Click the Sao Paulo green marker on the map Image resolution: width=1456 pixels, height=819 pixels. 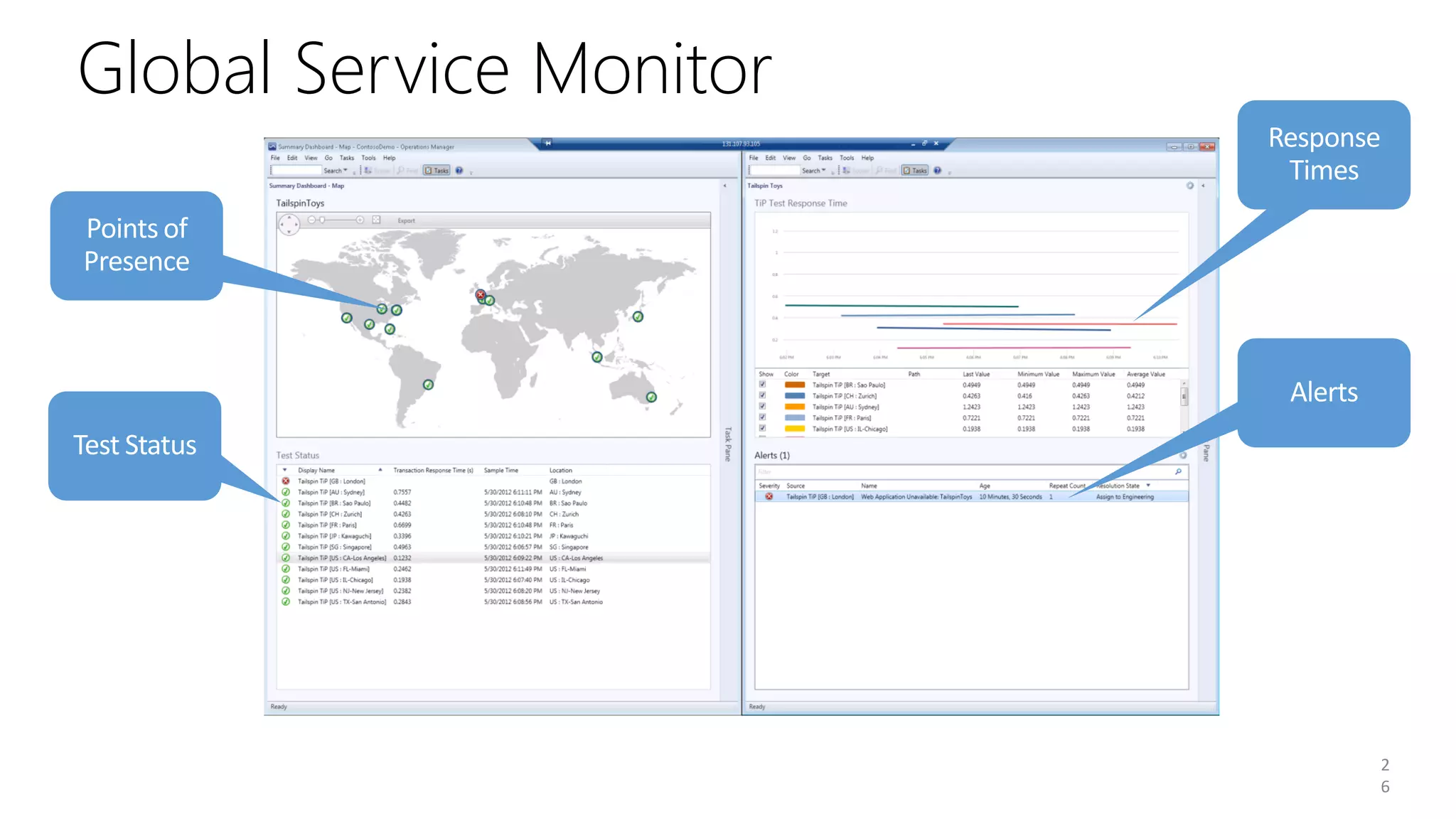coord(428,385)
